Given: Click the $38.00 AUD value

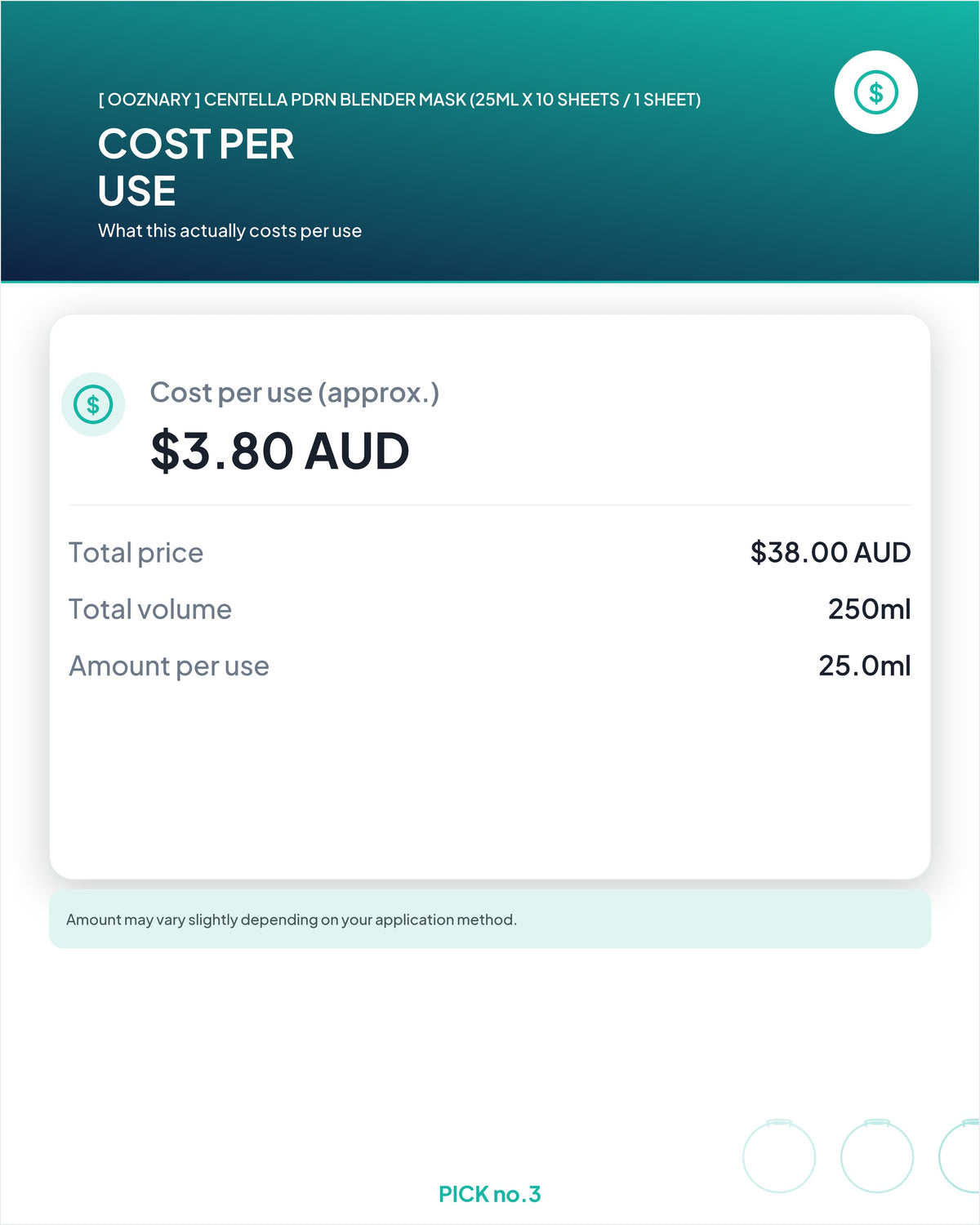Looking at the screenshot, I should [831, 553].
